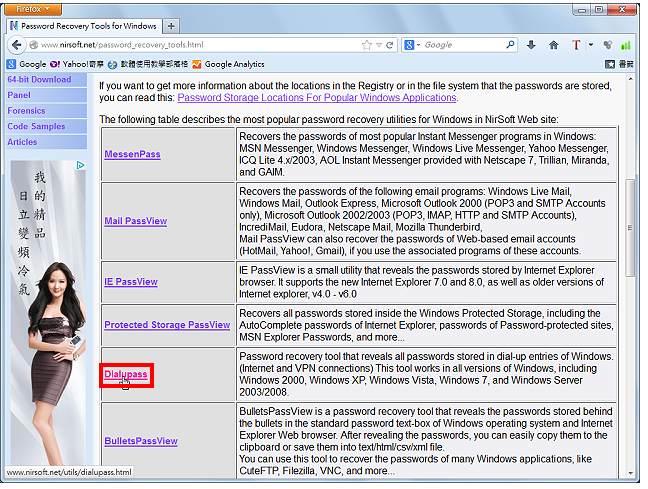Maximize the Firefox window
The width and height of the screenshot is (648, 489).
click(x=599, y=10)
